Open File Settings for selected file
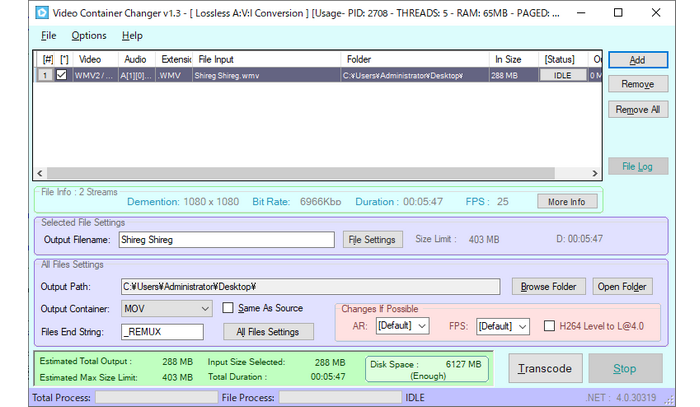Viewport: 700px width, 407px height. pyautogui.click(x=373, y=240)
